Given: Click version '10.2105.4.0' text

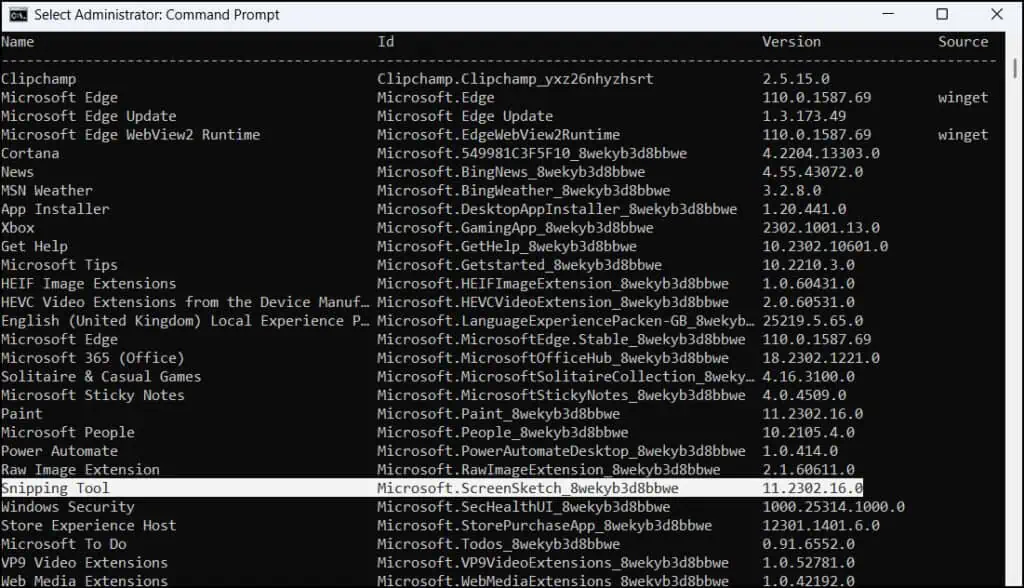Looking at the screenshot, I should (x=808, y=433).
